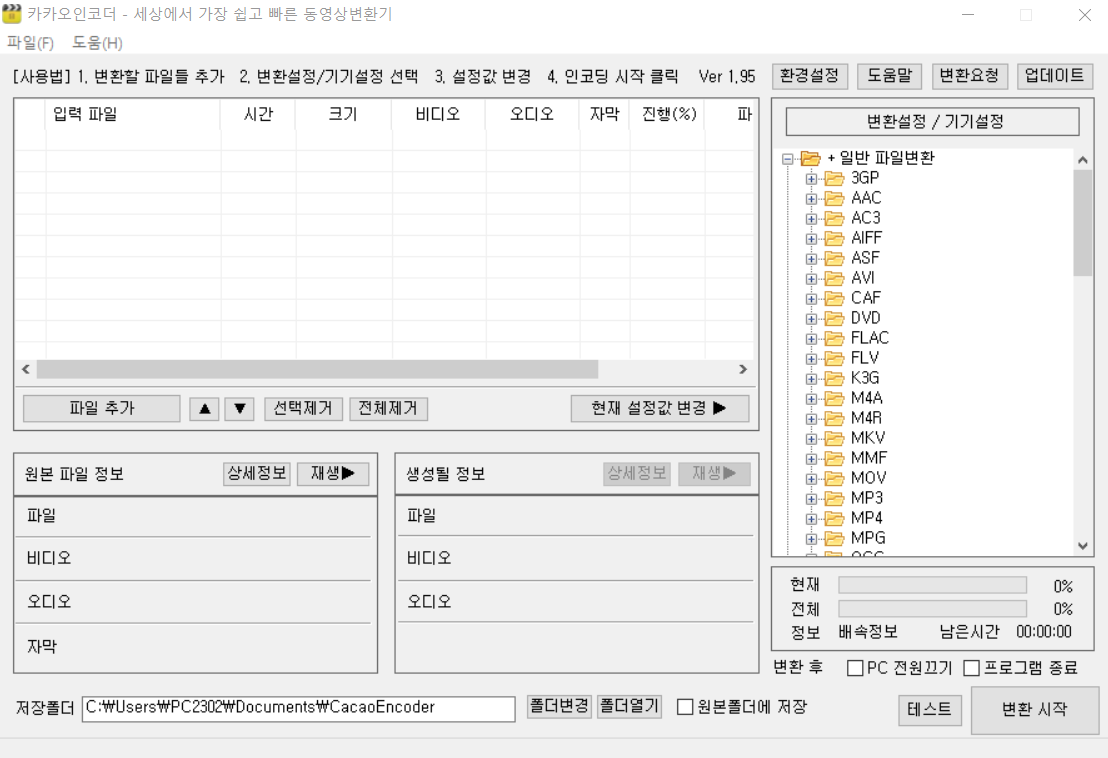Click the FLV folder icon
Viewport: 1108px width, 758px height.
coord(835,358)
